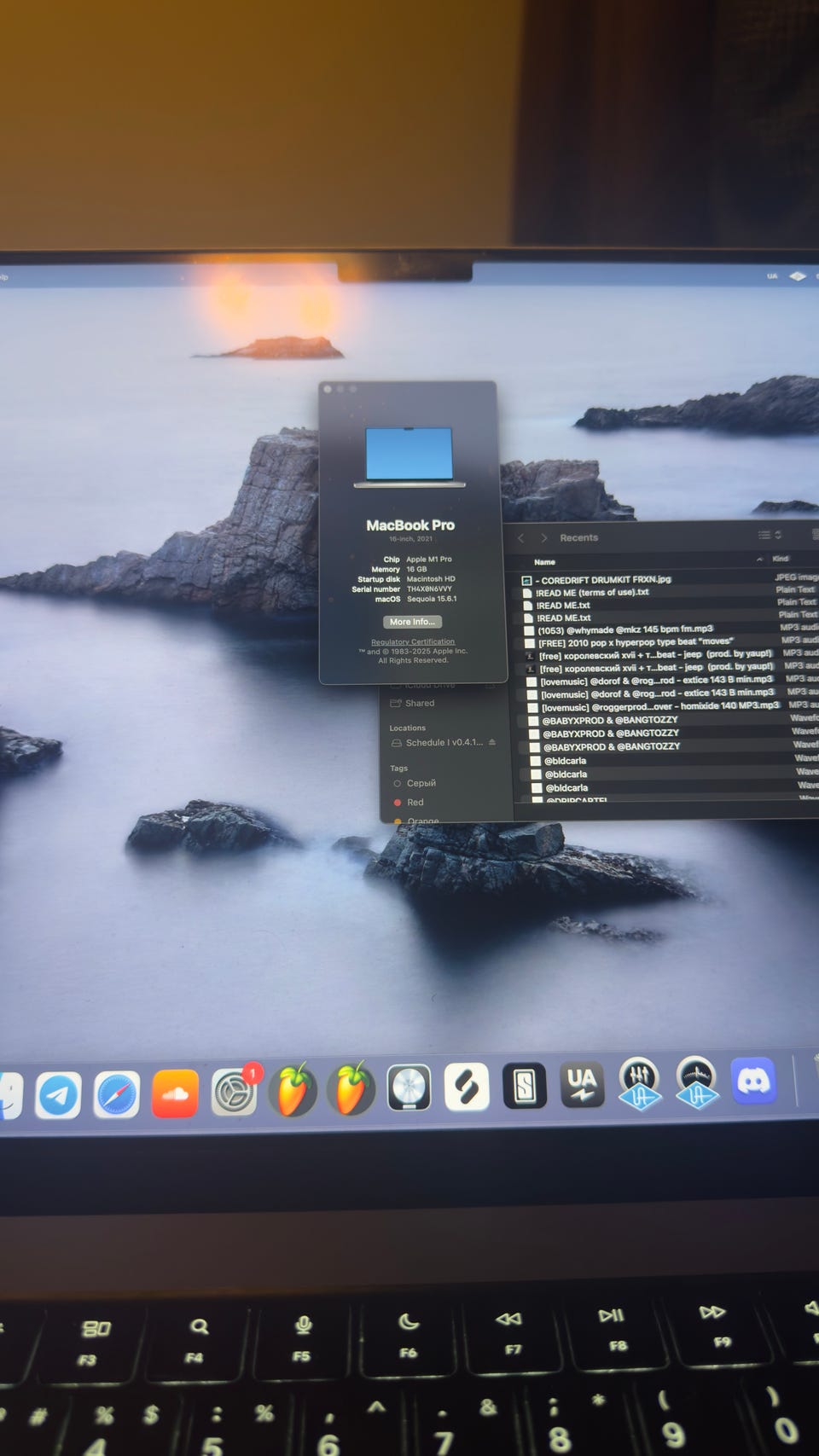Launch Safari from the dock
819x1456 pixels.
(x=117, y=1095)
